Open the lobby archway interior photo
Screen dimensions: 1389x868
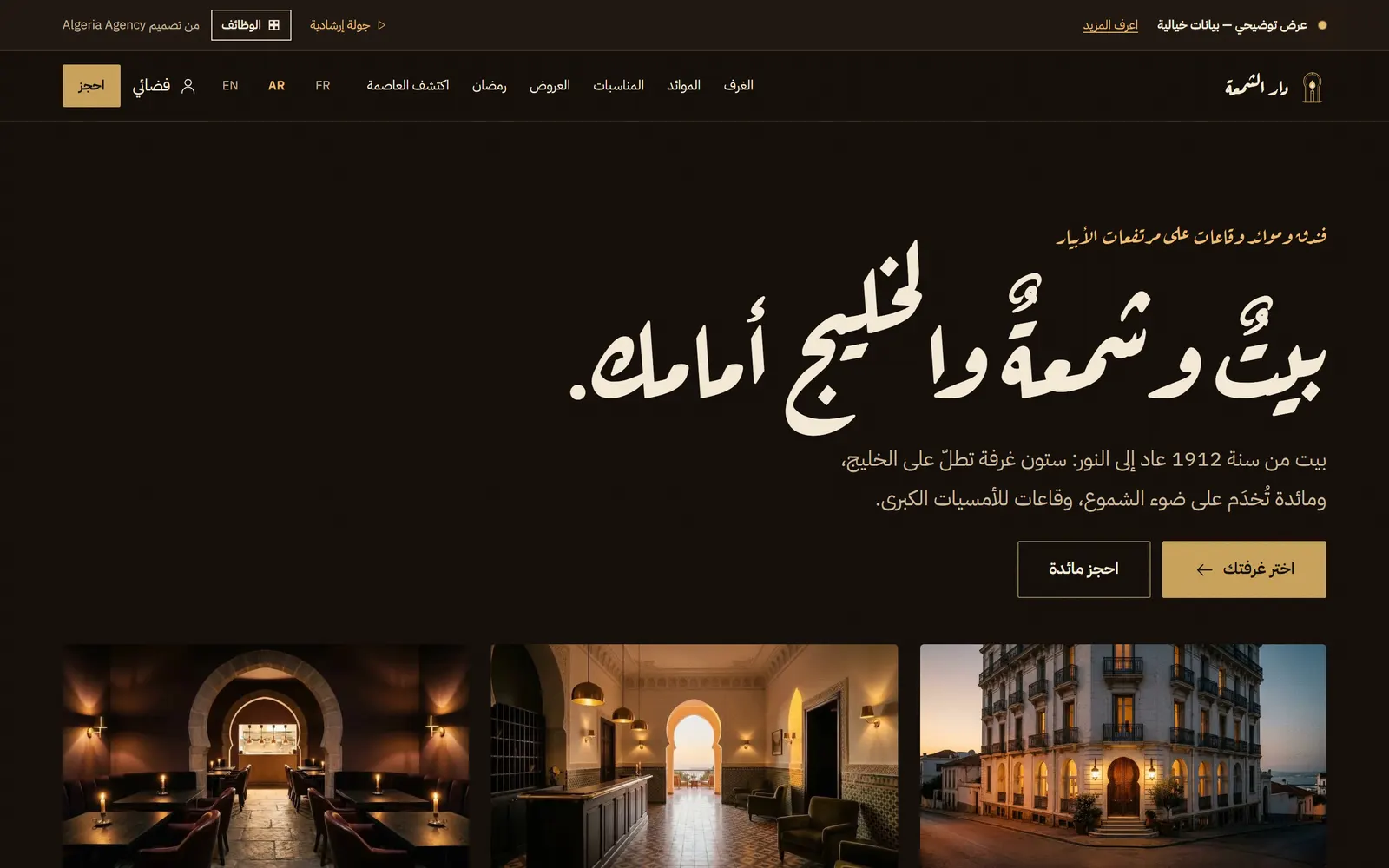coord(694,756)
